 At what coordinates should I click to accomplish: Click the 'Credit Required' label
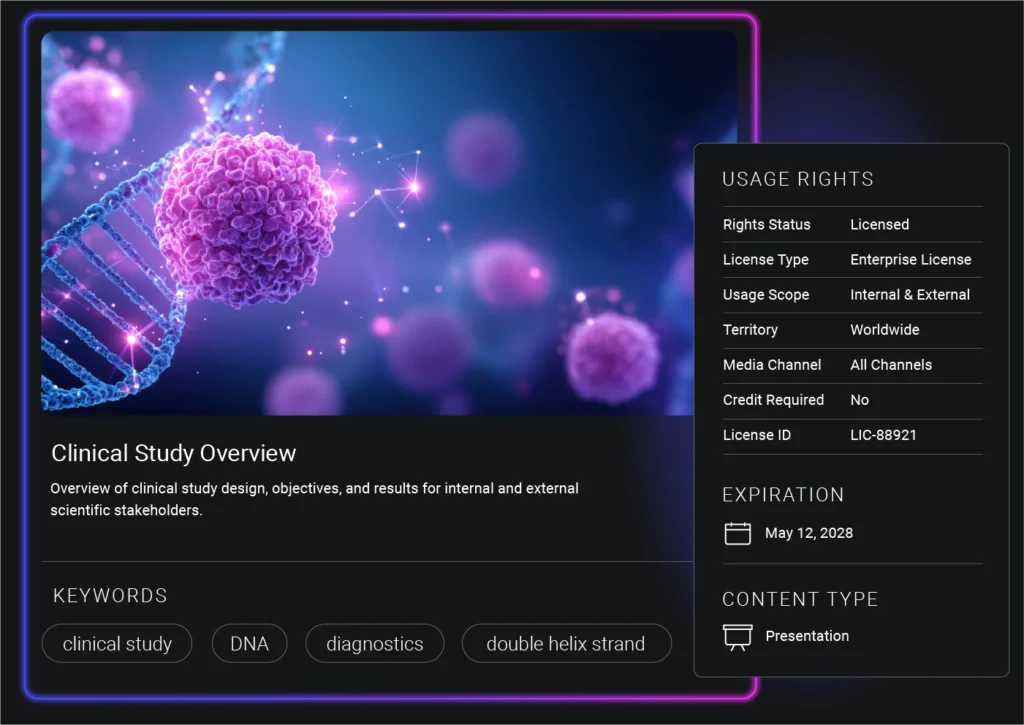click(x=773, y=400)
